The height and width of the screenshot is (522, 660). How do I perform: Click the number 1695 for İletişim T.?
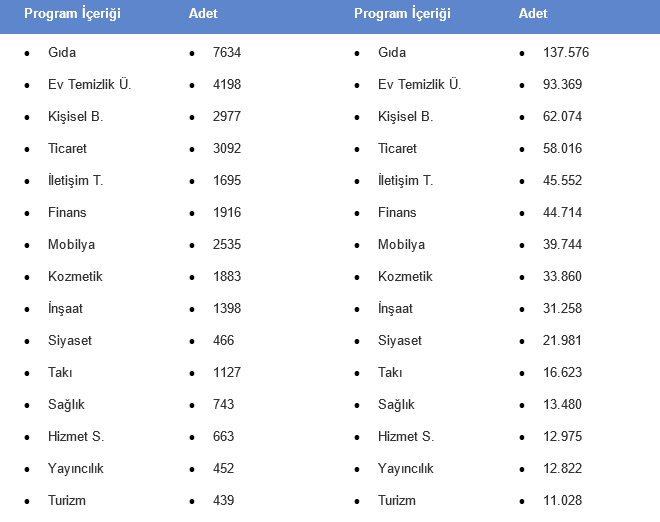pos(227,181)
